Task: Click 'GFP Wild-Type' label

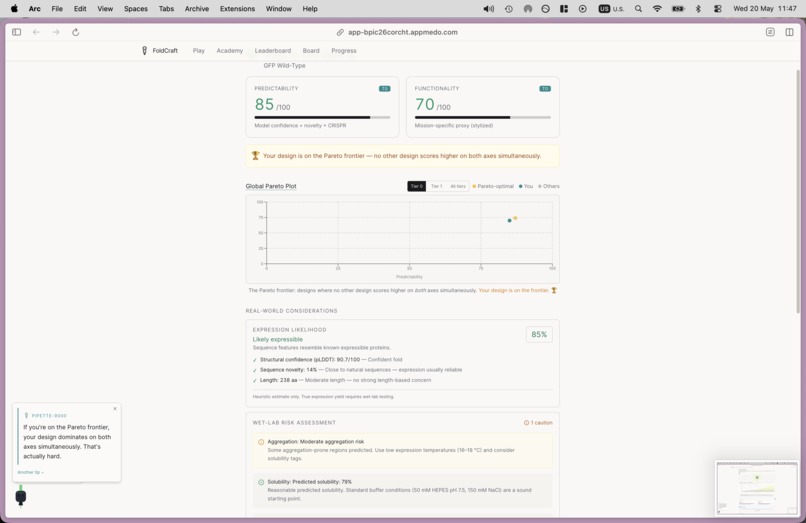Action: click(x=284, y=65)
